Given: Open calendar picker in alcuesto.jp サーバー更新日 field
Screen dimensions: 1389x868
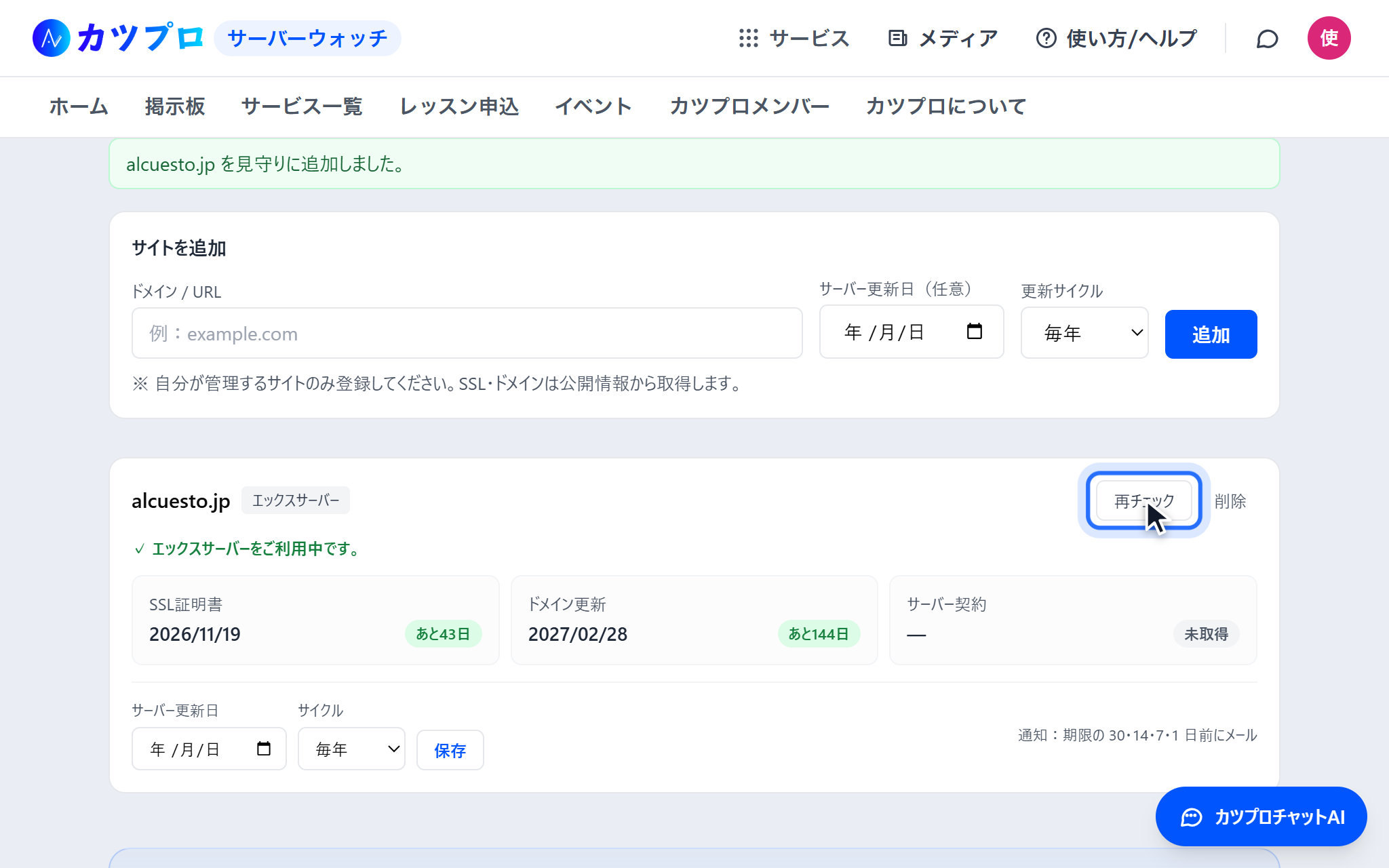Looking at the screenshot, I should point(264,749).
